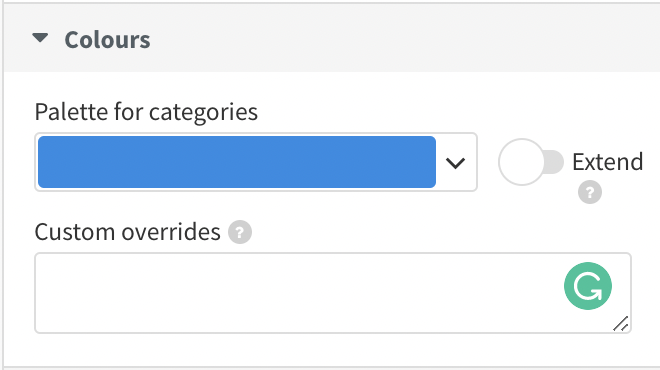This screenshot has width=660, height=370.
Task: Click the textarea resize handle icon
Action: pos(621,324)
